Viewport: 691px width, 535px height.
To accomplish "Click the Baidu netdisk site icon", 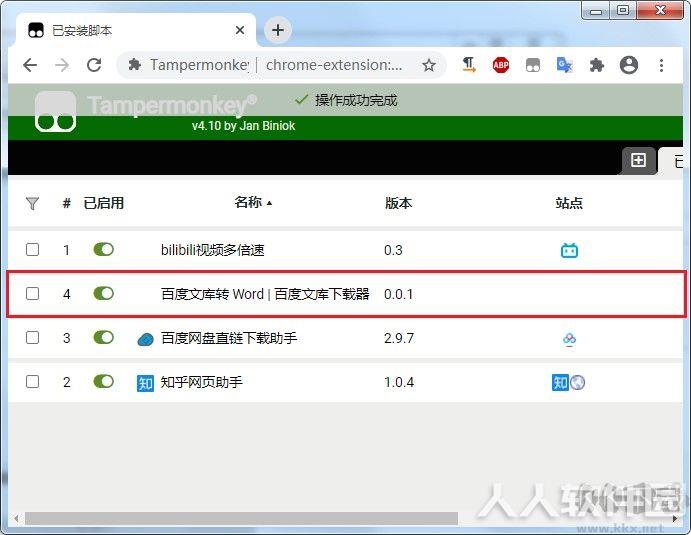I will (x=569, y=338).
